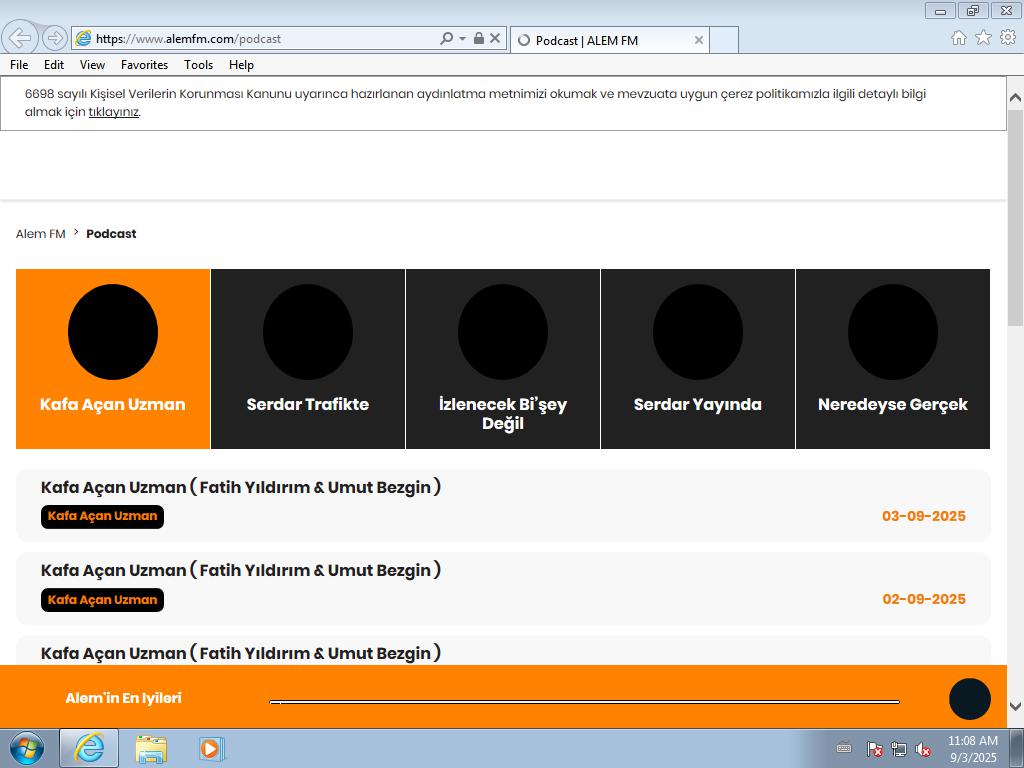
Task: Open the on-screen keyboard tray icon
Action: (x=844, y=748)
